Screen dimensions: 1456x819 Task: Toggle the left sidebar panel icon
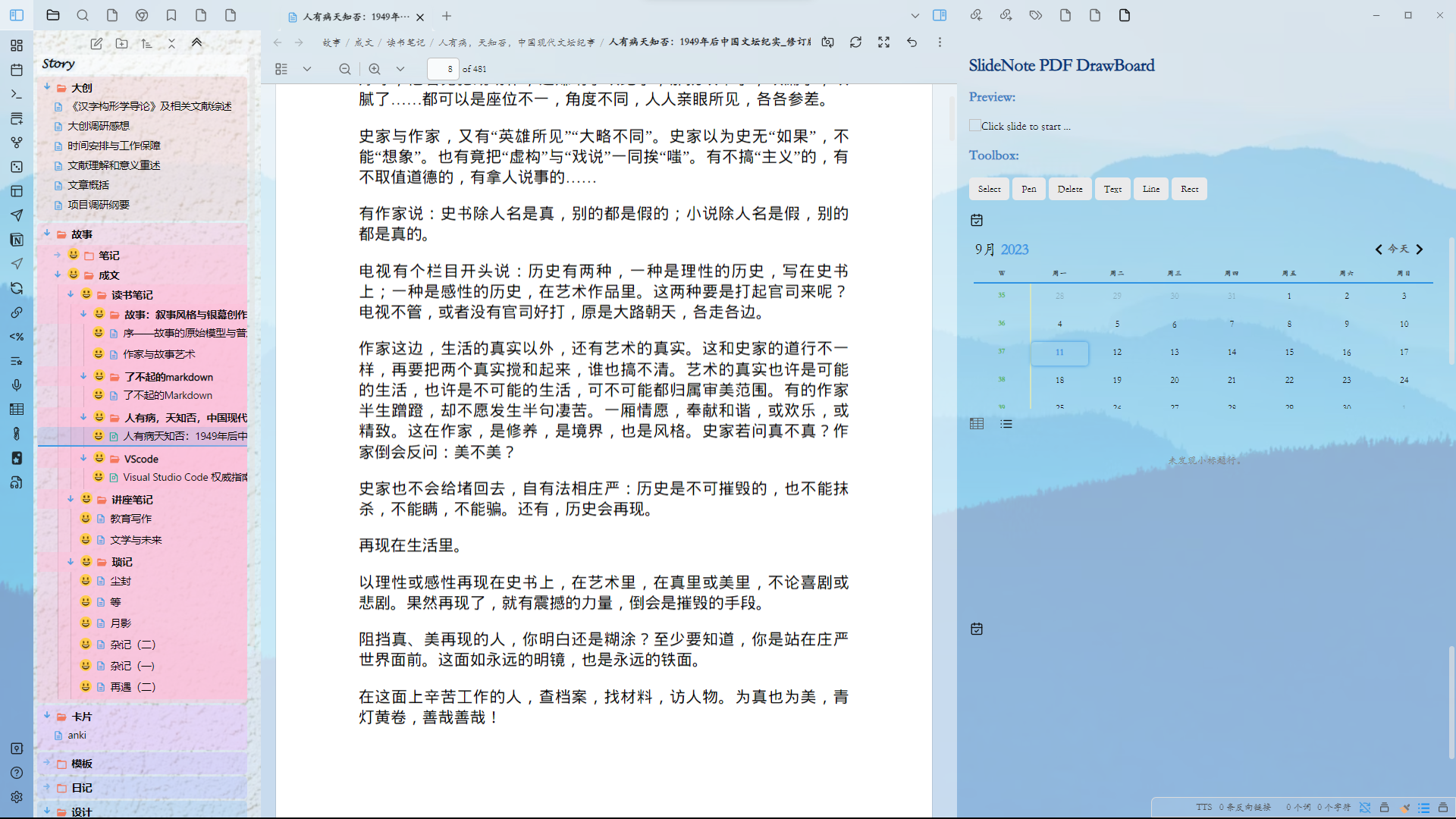[x=17, y=15]
